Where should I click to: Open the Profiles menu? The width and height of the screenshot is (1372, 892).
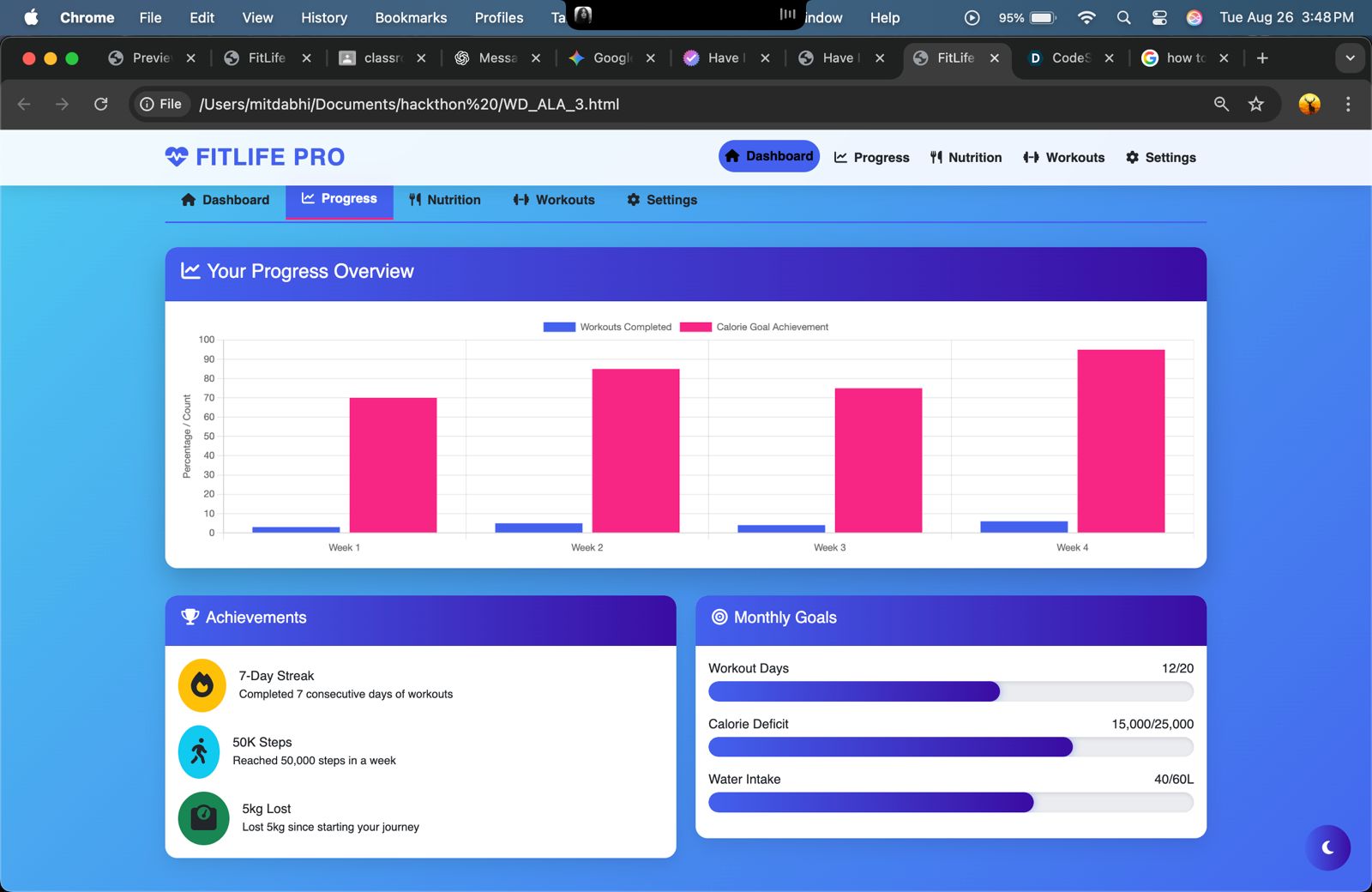[x=499, y=17]
